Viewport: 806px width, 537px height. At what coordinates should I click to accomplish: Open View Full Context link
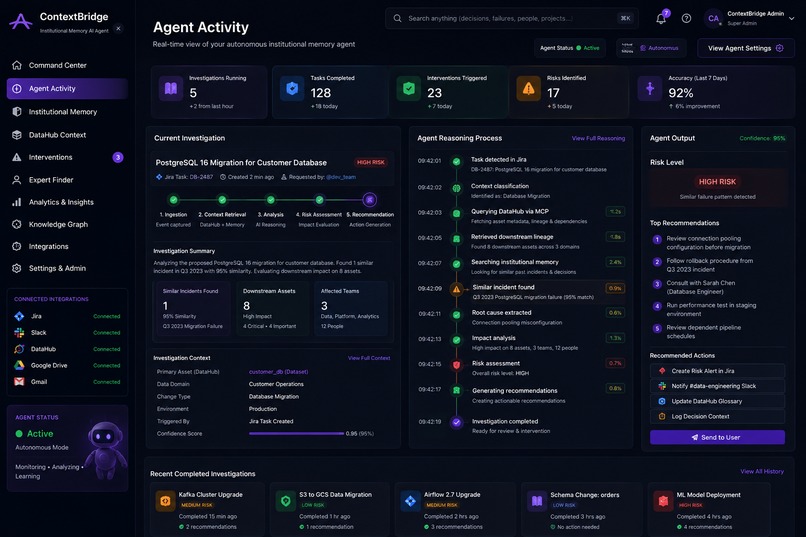pyautogui.click(x=369, y=358)
